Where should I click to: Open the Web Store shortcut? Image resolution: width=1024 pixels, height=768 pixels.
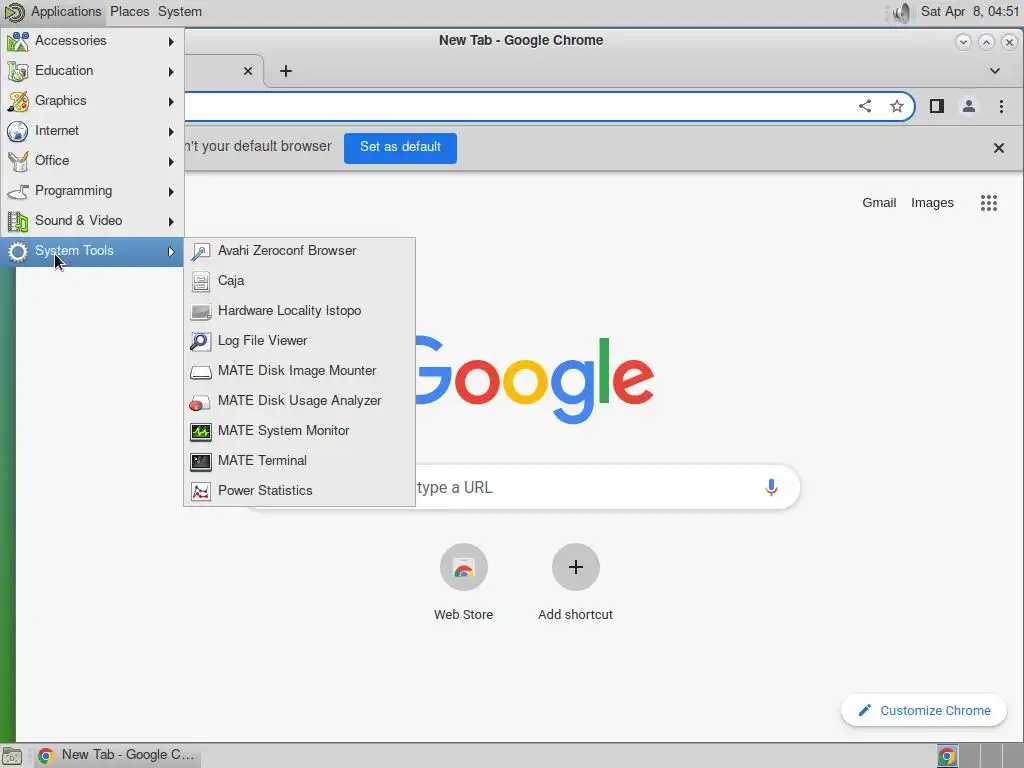[464, 583]
